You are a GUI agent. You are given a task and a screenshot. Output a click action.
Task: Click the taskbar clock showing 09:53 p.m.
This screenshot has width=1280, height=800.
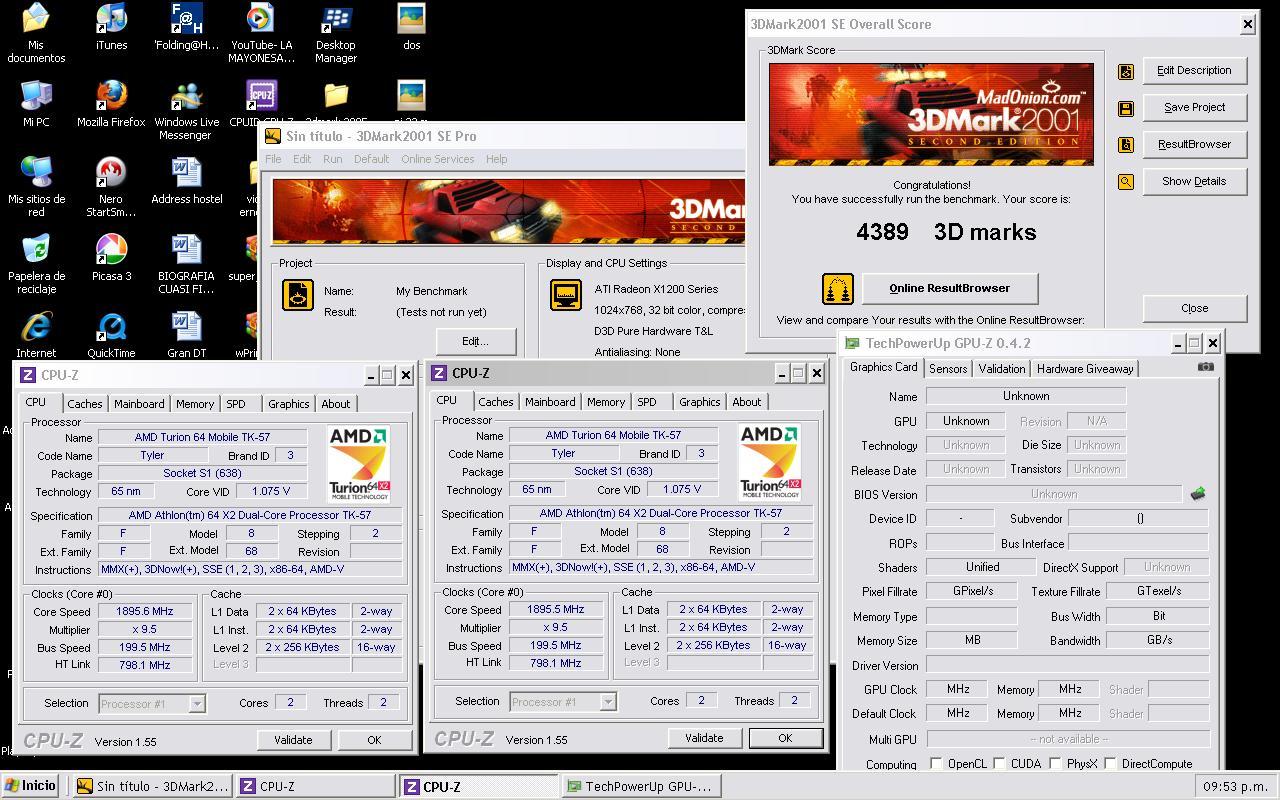(1236, 787)
